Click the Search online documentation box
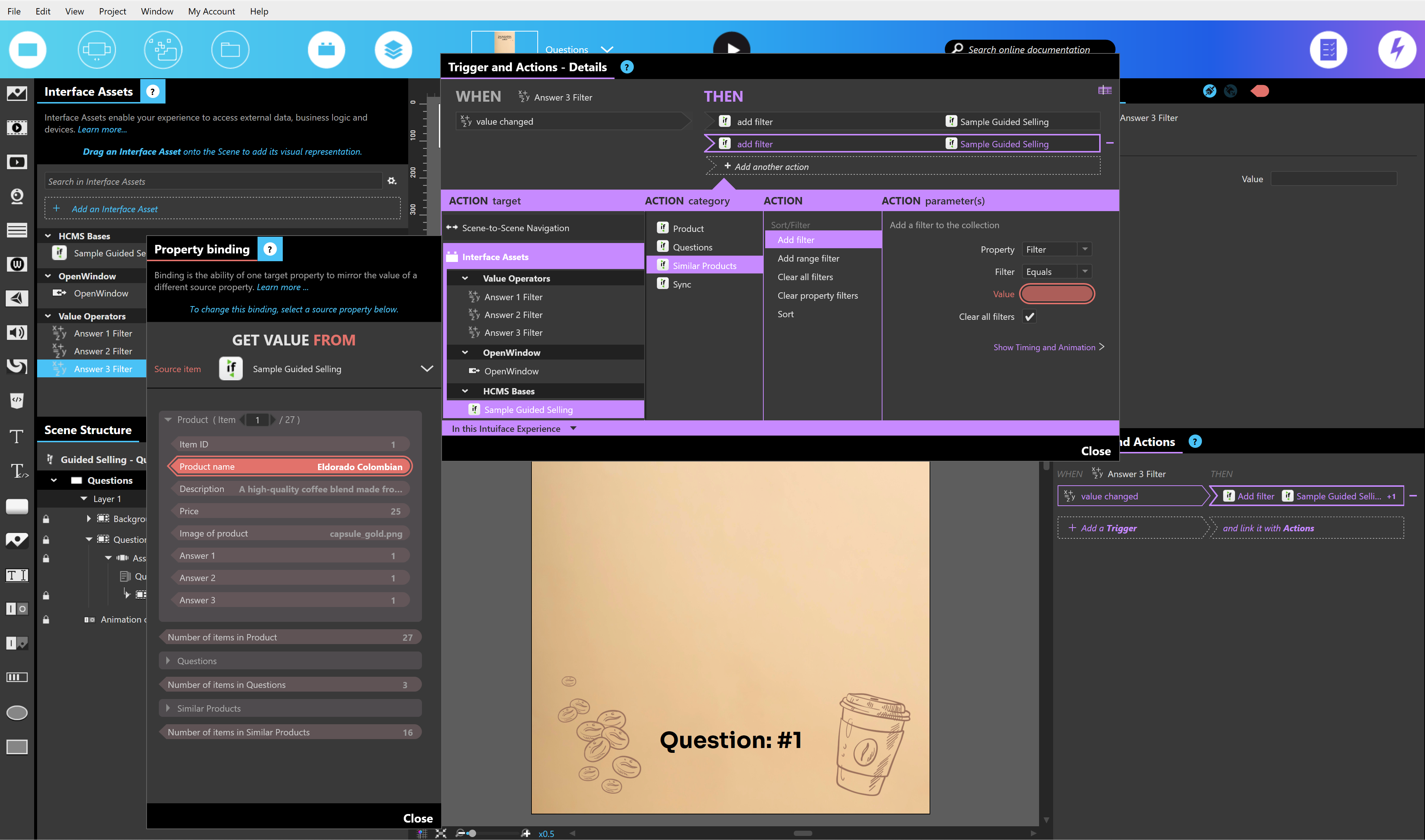 [x=1029, y=49]
